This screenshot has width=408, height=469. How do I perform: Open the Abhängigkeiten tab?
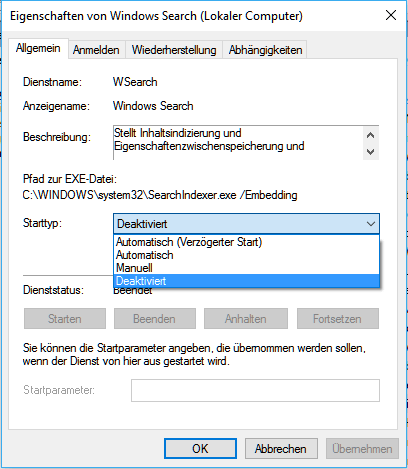(265, 50)
